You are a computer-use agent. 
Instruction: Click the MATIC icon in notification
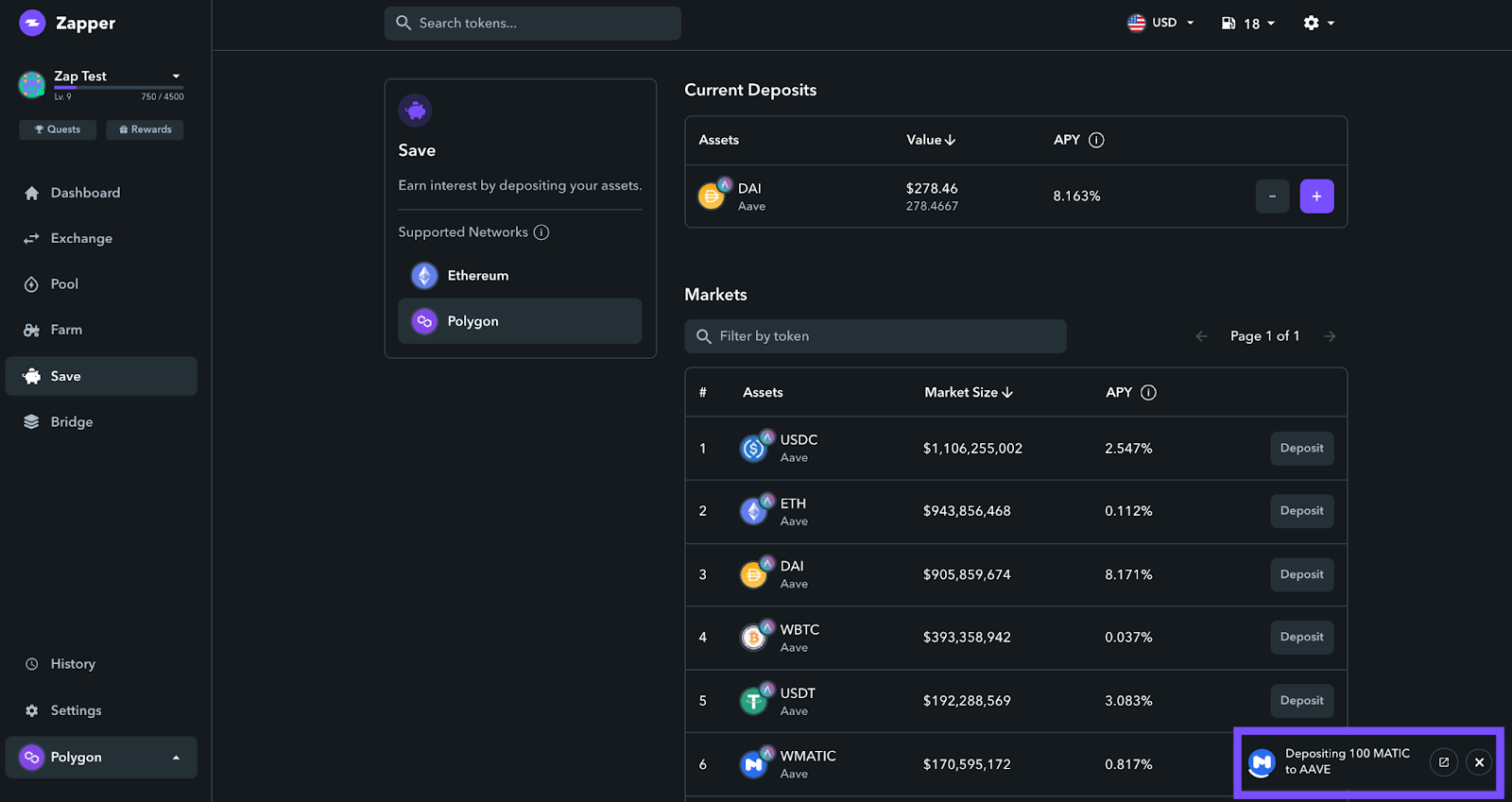point(1262,762)
